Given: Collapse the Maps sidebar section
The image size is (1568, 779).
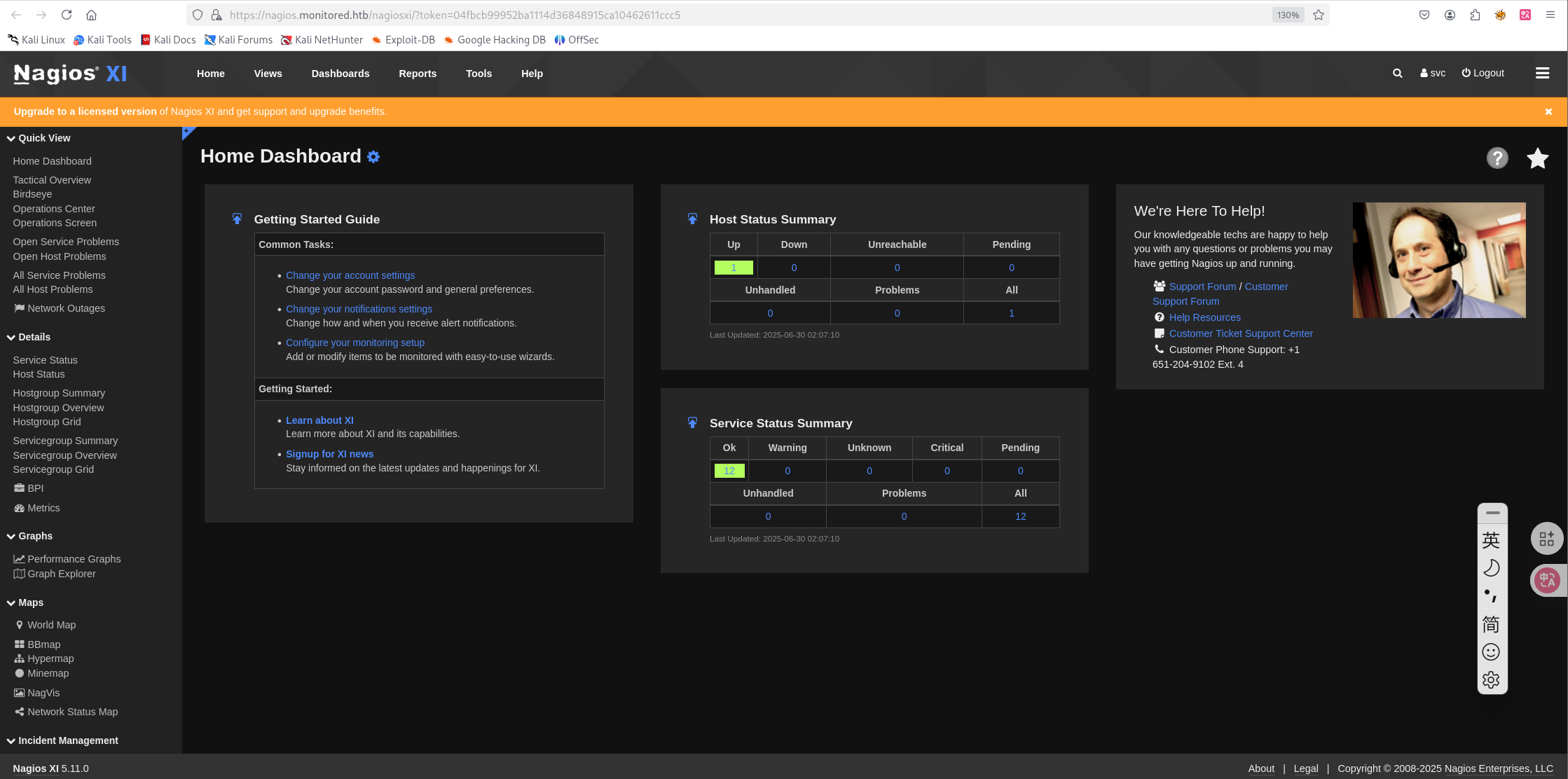Looking at the screenshot, I should coord(25,602).
